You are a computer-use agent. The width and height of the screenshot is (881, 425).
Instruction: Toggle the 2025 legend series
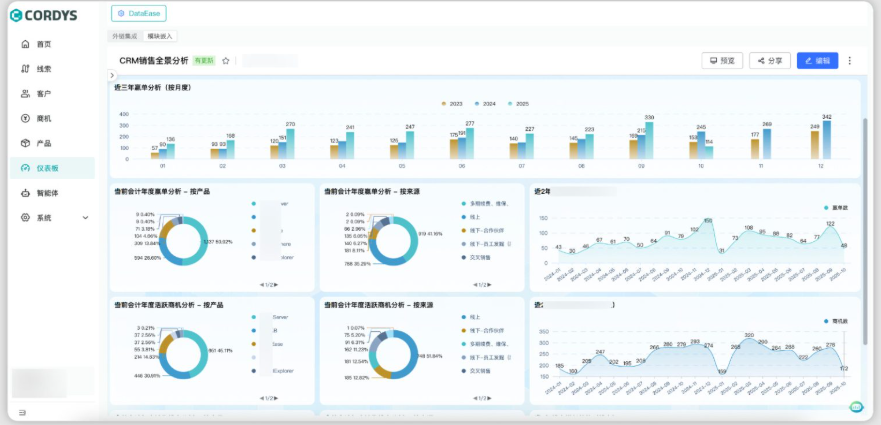click(x=518, y=104)
